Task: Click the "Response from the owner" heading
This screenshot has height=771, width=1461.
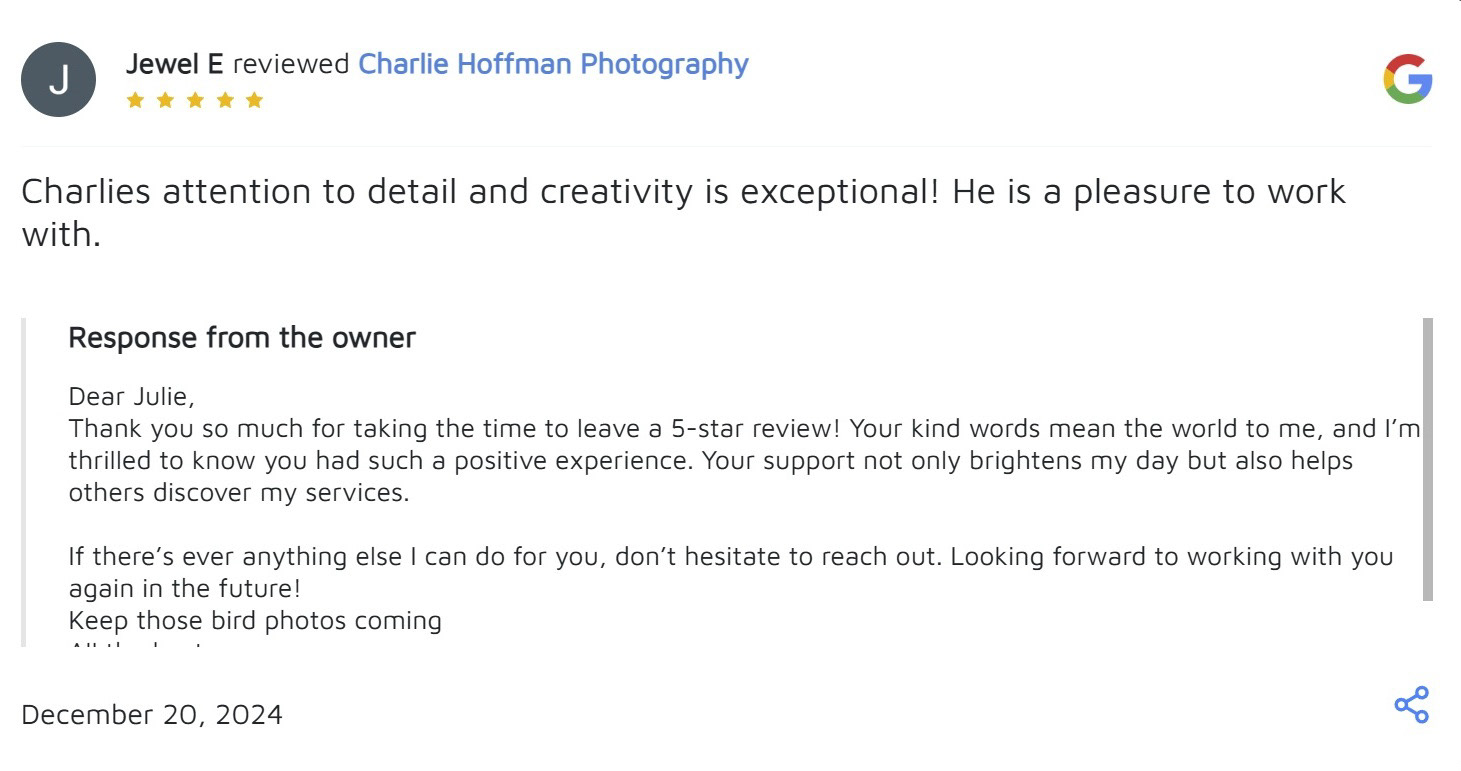Action: (241, 338)
